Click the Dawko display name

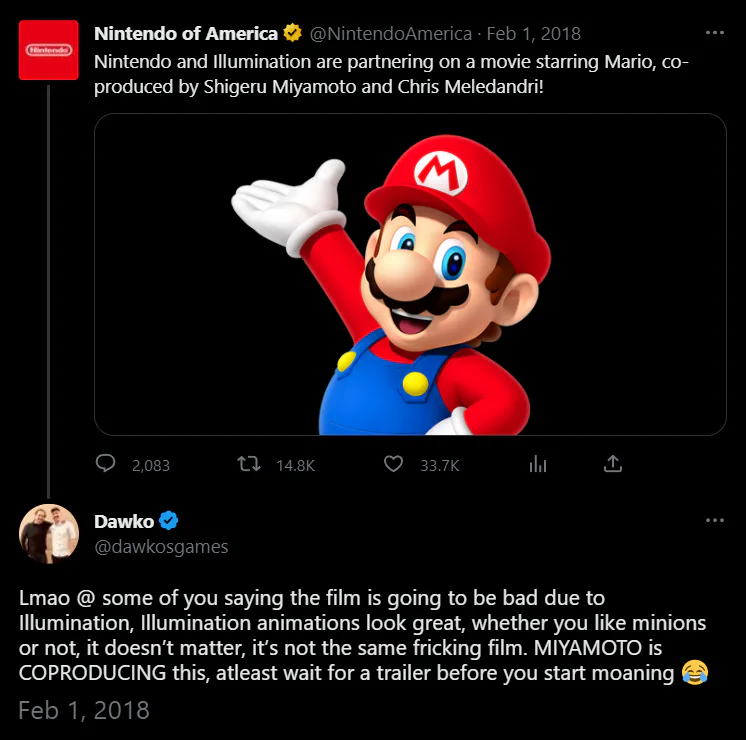pyautogui.click(x=122, y=521)
